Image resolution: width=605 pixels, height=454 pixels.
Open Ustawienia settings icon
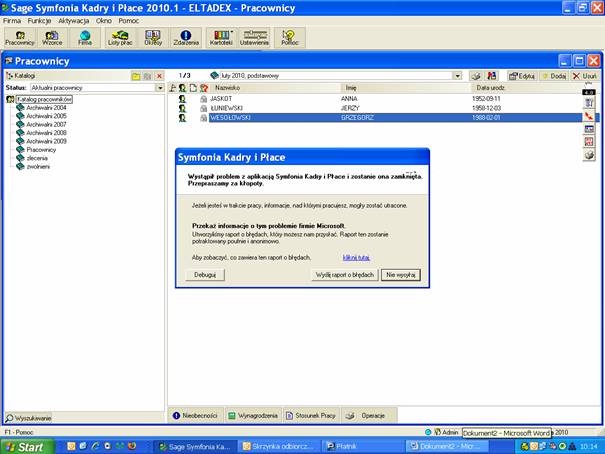[x=255, y=38]
